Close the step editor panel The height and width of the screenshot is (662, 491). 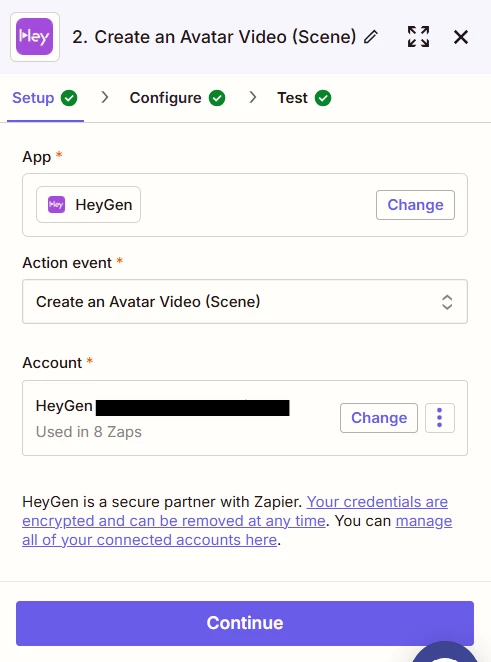pos(461,37)
